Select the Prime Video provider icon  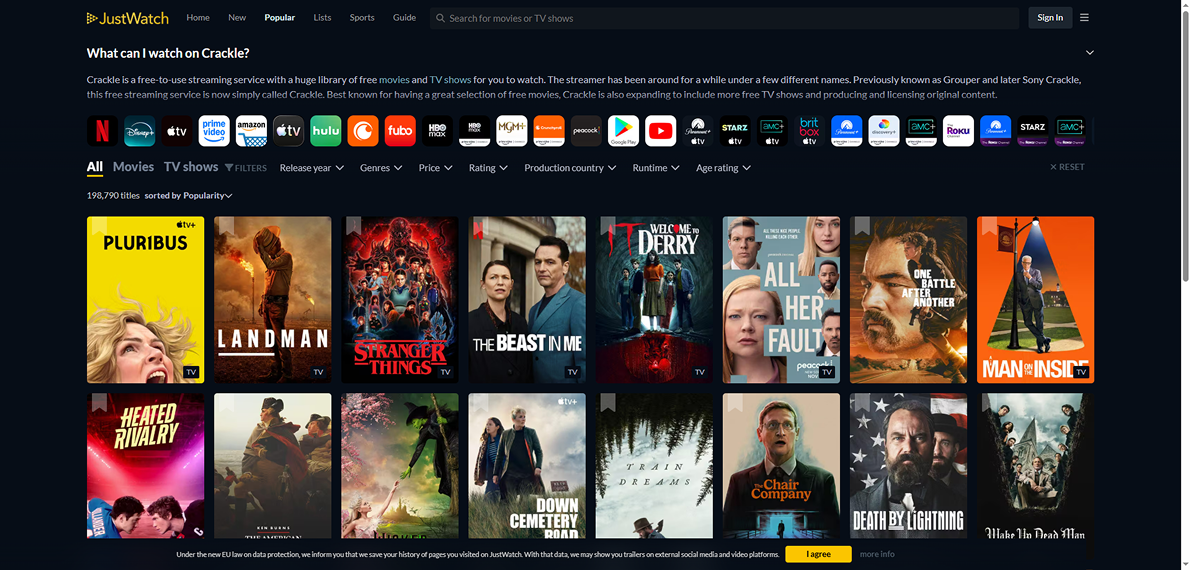[x=214, y=131]
